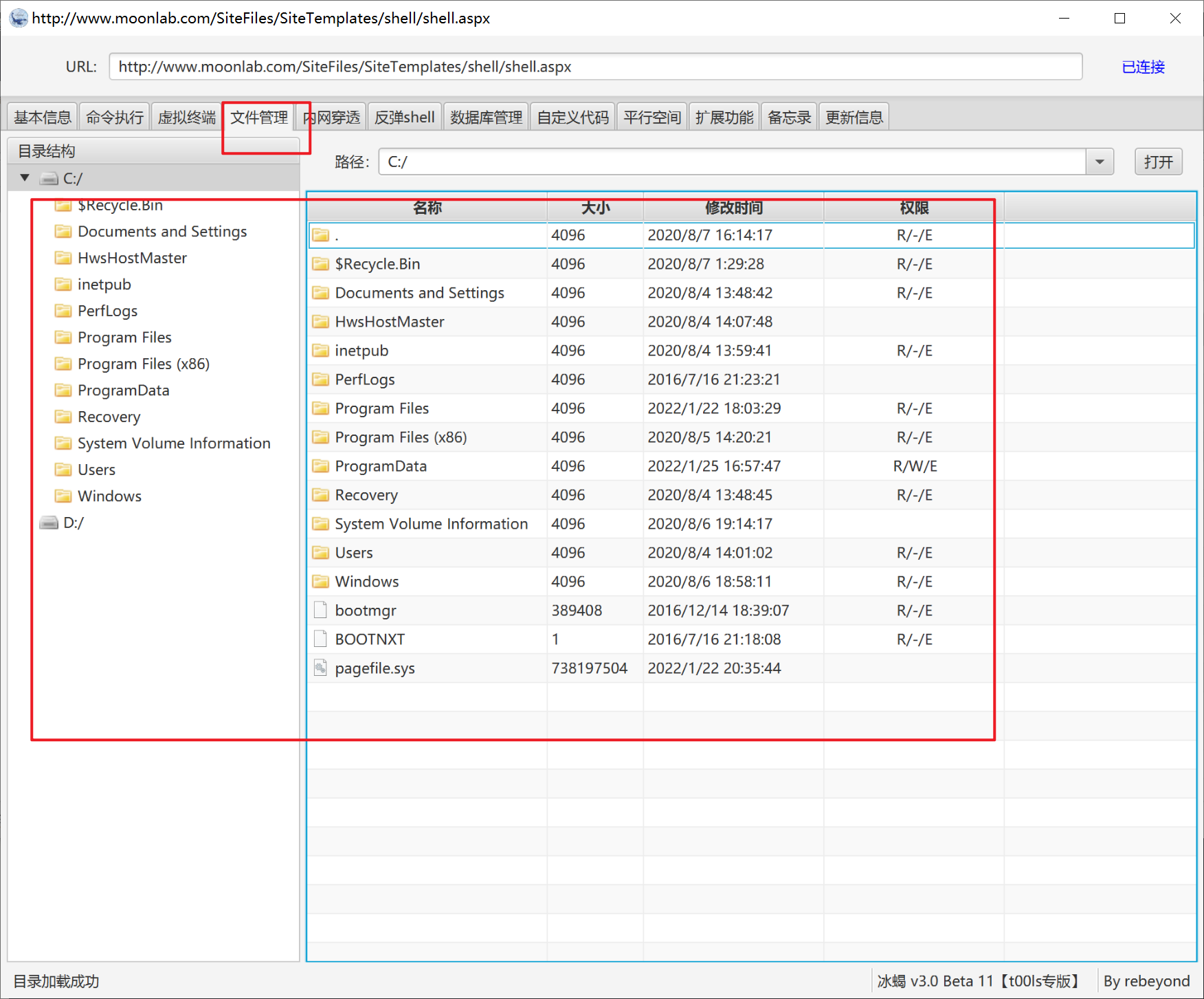Click the inetpub folder icon in file list

click(320, 350)
